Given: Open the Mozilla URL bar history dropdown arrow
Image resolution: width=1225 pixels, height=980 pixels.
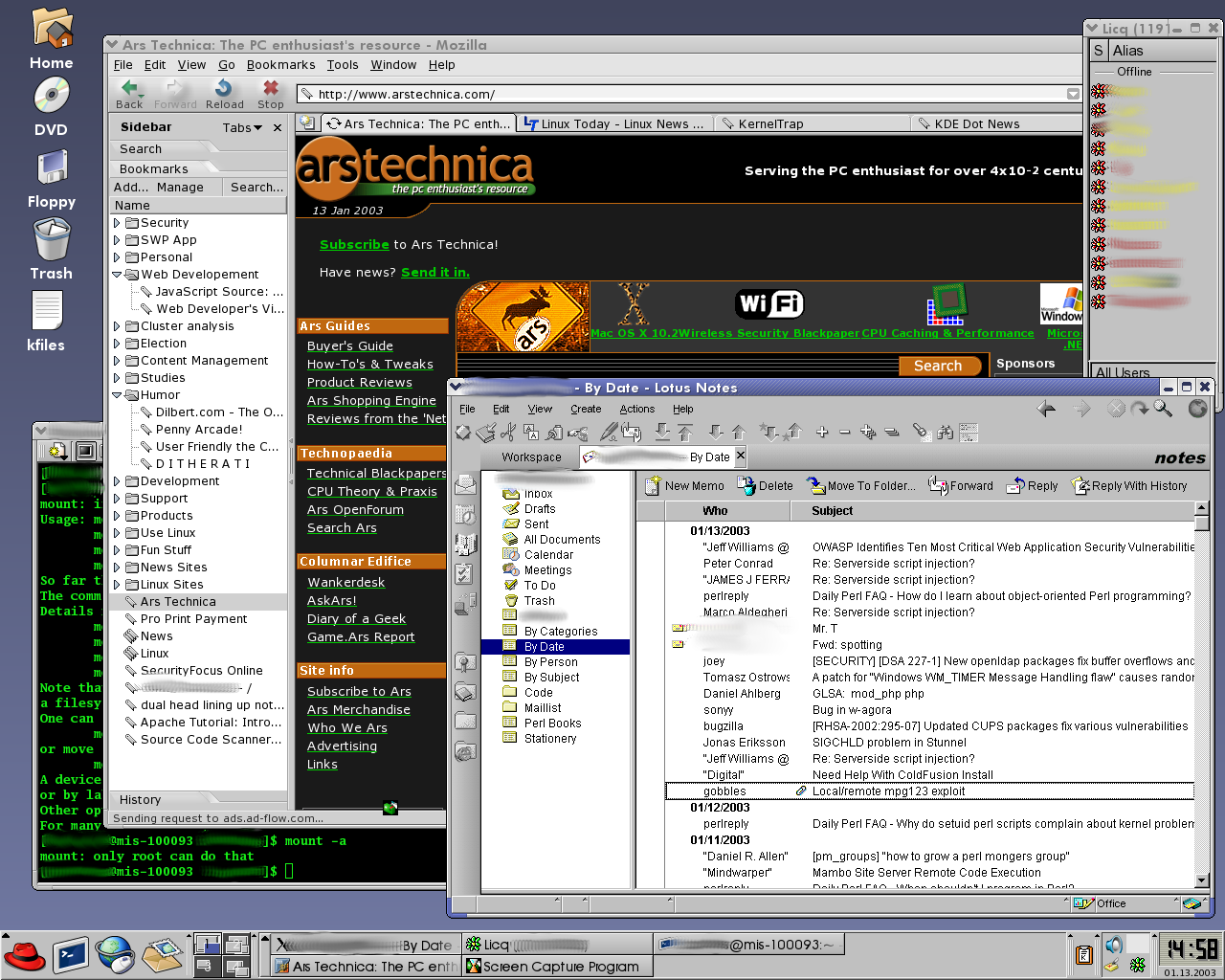Looking at the screenshot, I should click(x=1073, y=94).
